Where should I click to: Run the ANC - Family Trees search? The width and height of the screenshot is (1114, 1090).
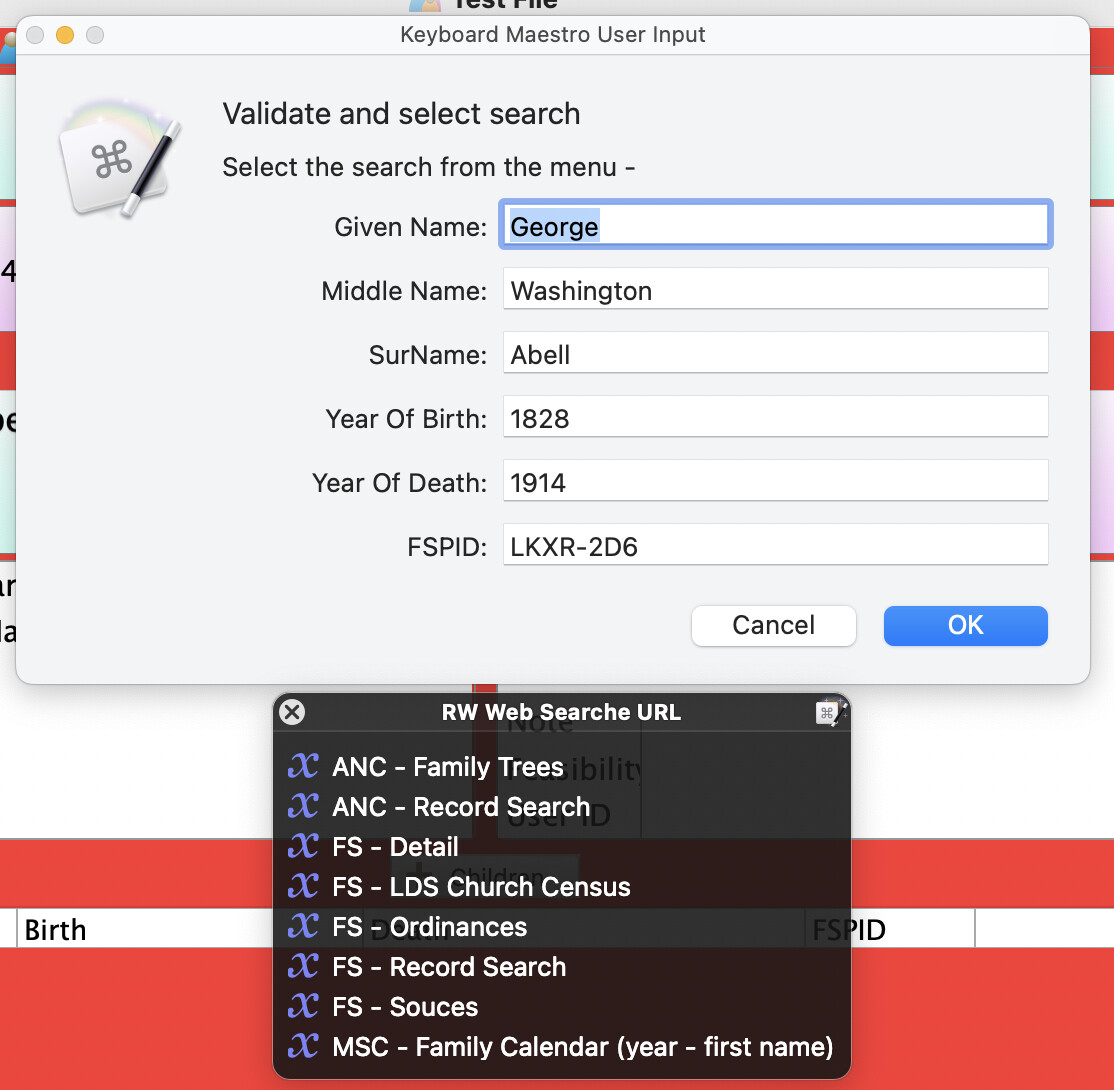561,767
